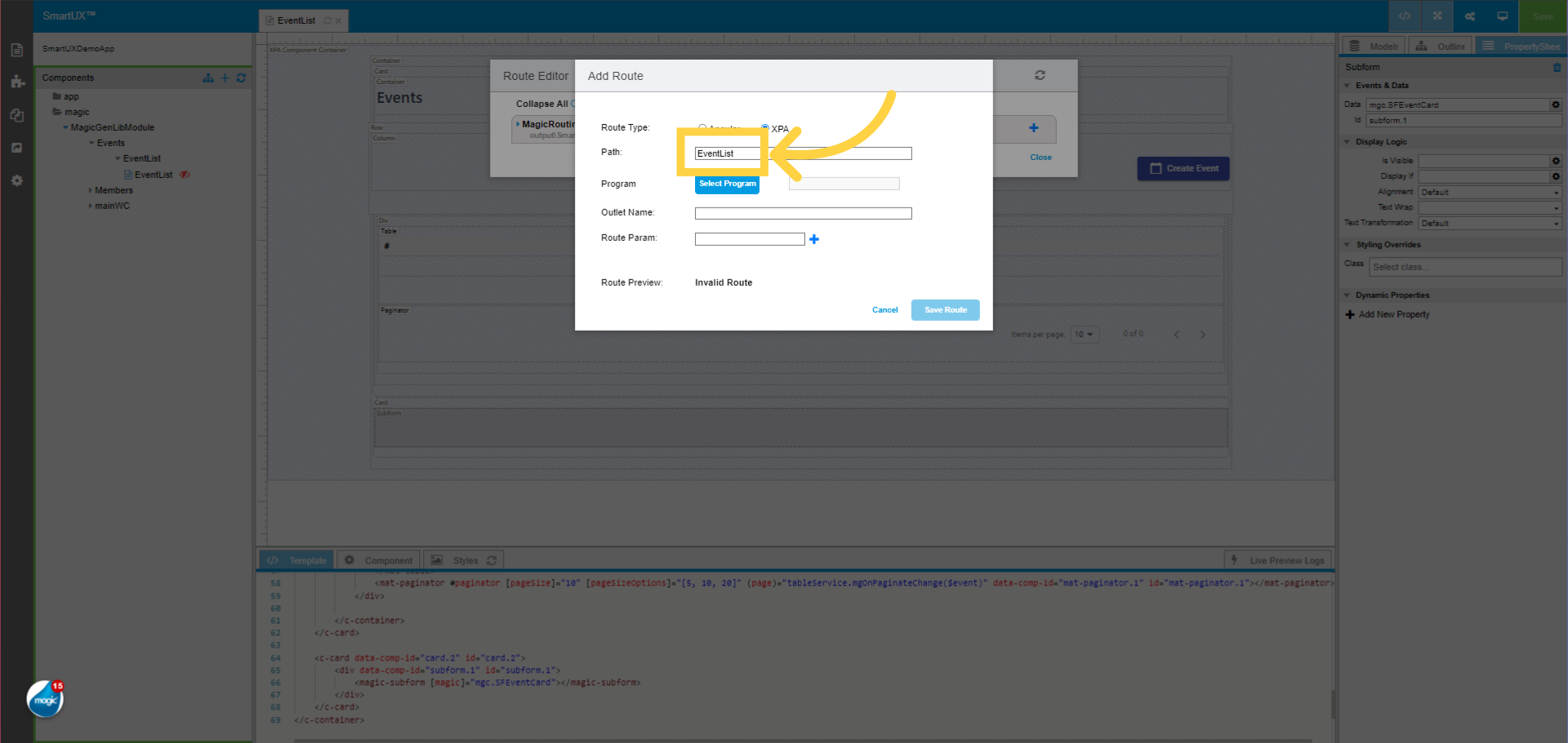The height and width of the screenshot is (743, 1568).
Task: Toggle visibility of the EventList component
Action: coord(185,174)
